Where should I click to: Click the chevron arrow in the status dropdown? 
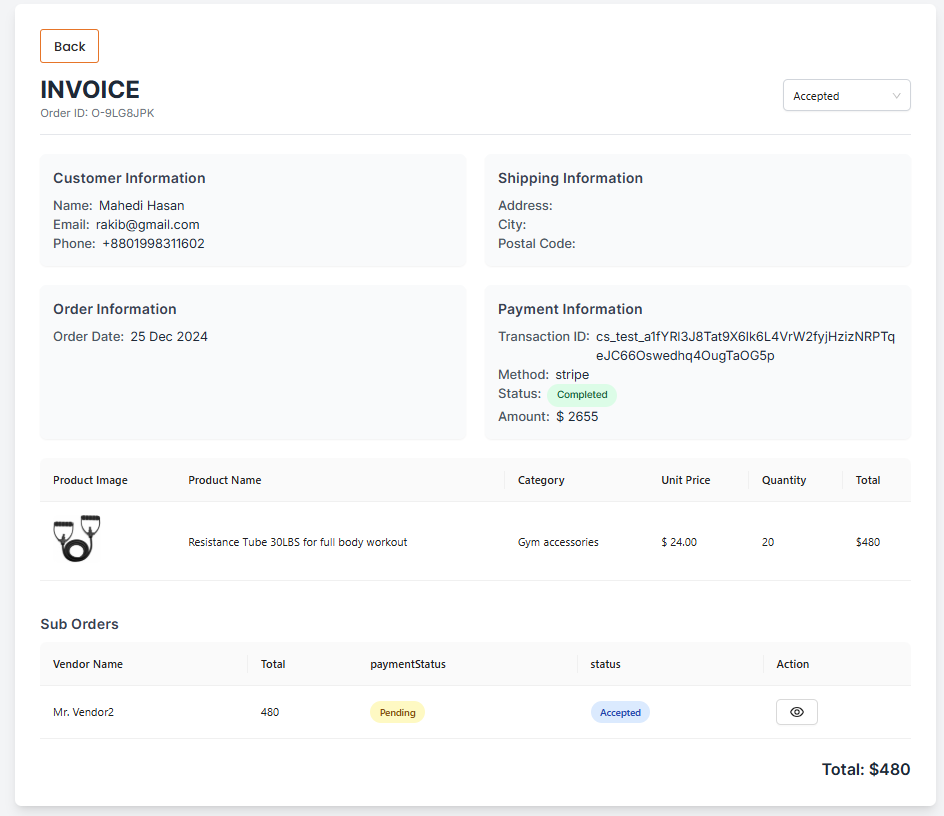(896, 96)
